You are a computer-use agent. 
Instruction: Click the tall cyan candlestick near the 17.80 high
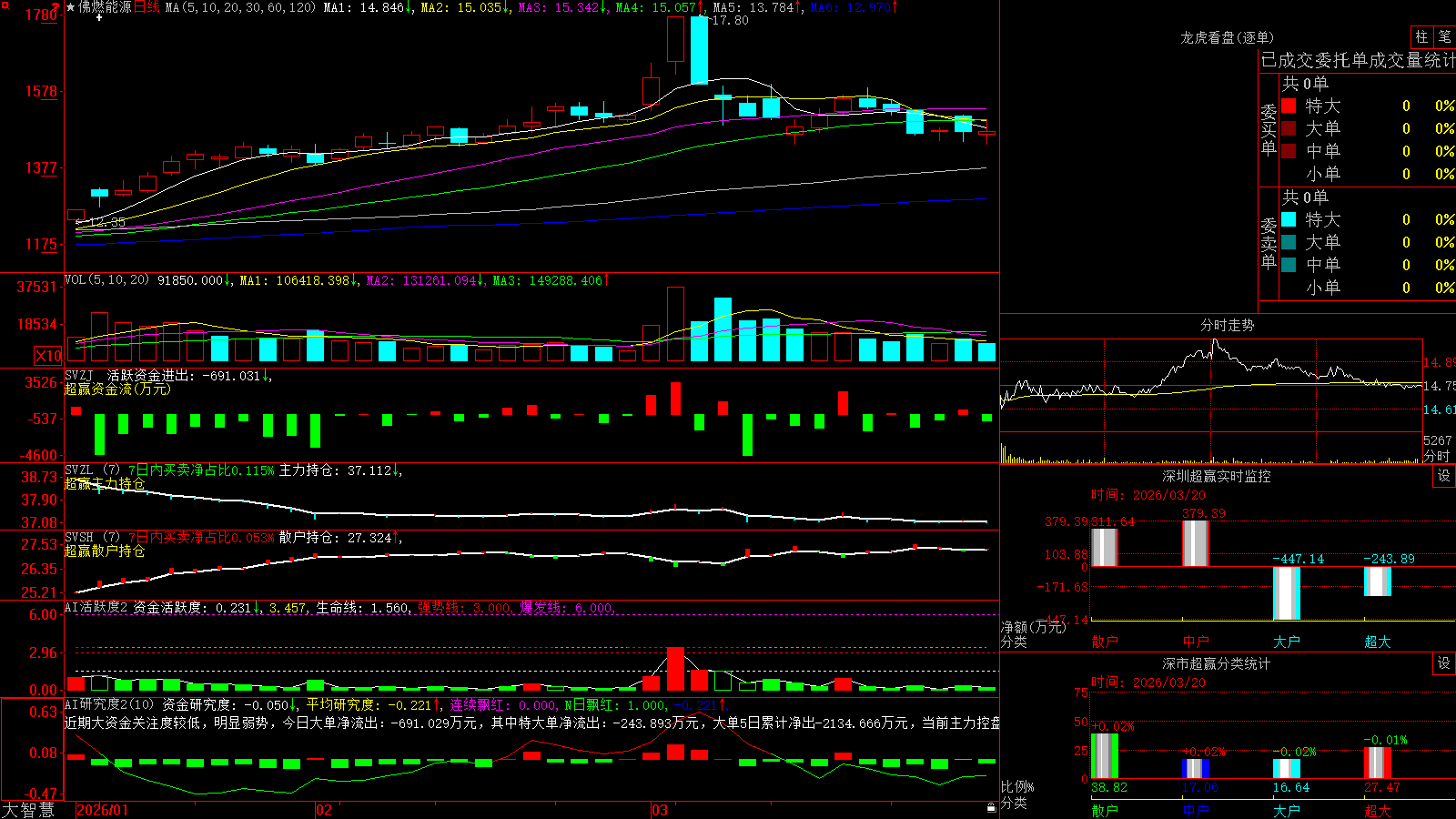pos(699,50)
